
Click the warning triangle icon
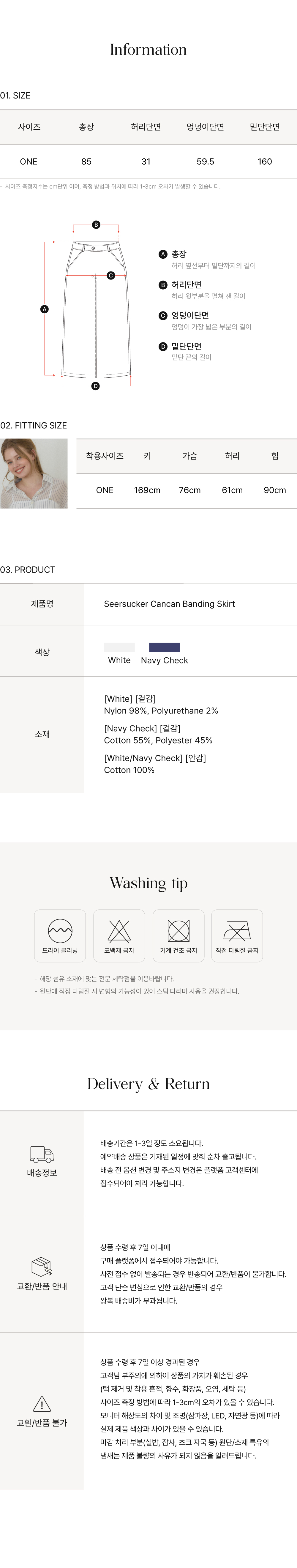coord(42,1404)
